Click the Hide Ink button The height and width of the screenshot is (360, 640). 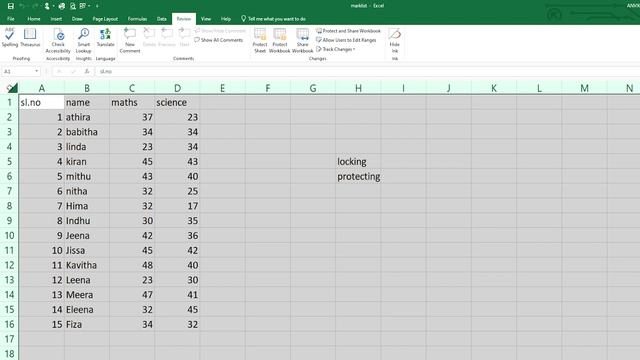coord(395,41)
